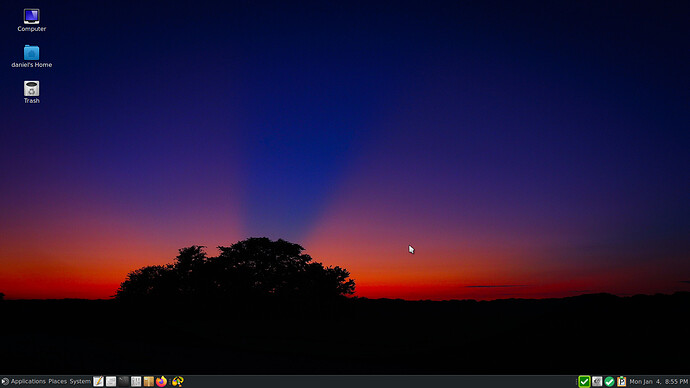690x388 pixels.
Task: Click the gray volume speaker tray icon
Action: [x=597, y=381]
